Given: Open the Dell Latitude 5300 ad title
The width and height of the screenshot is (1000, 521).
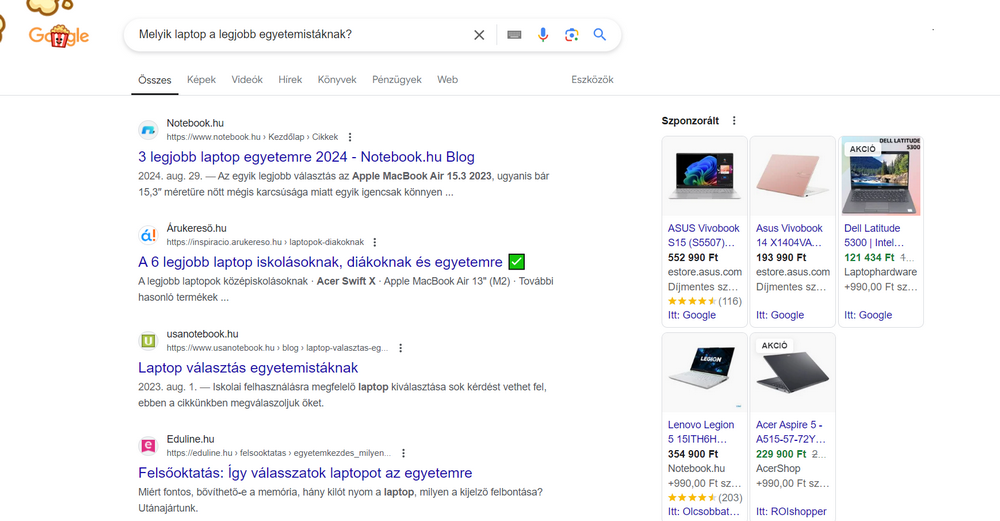Looking at the screenshot, I should (x=874, y=235).
